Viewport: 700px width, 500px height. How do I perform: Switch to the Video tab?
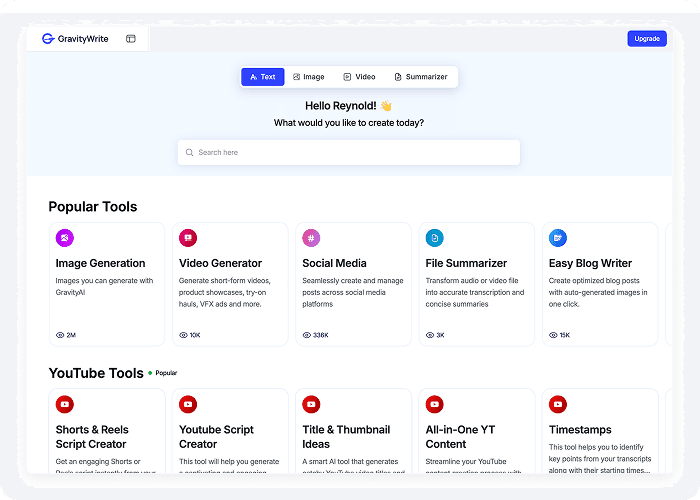coord(359,77)
